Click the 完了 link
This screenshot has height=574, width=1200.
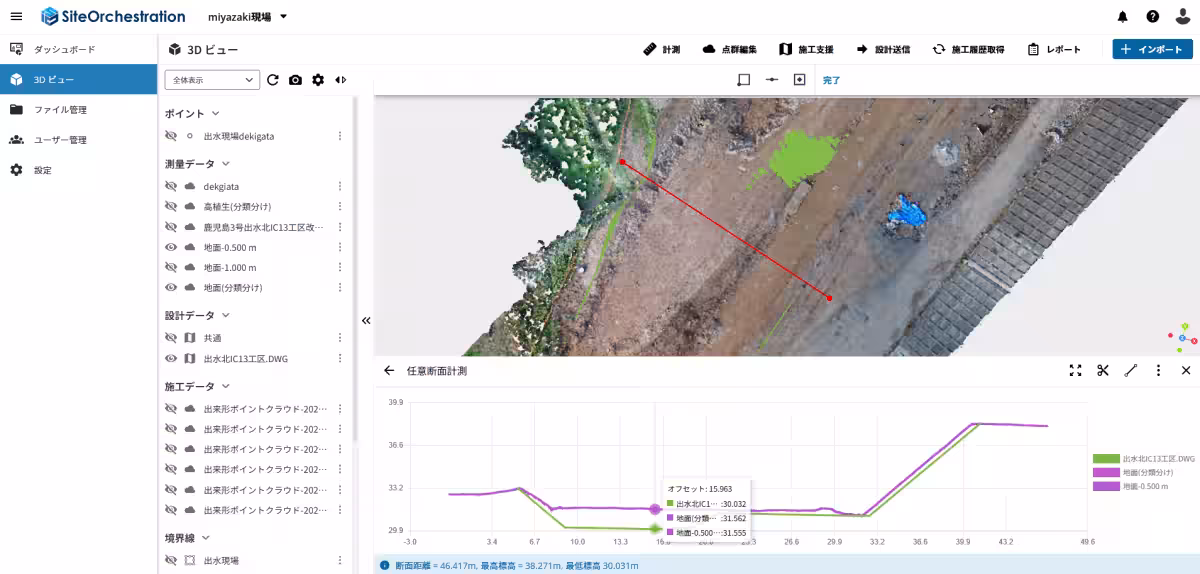831,80
